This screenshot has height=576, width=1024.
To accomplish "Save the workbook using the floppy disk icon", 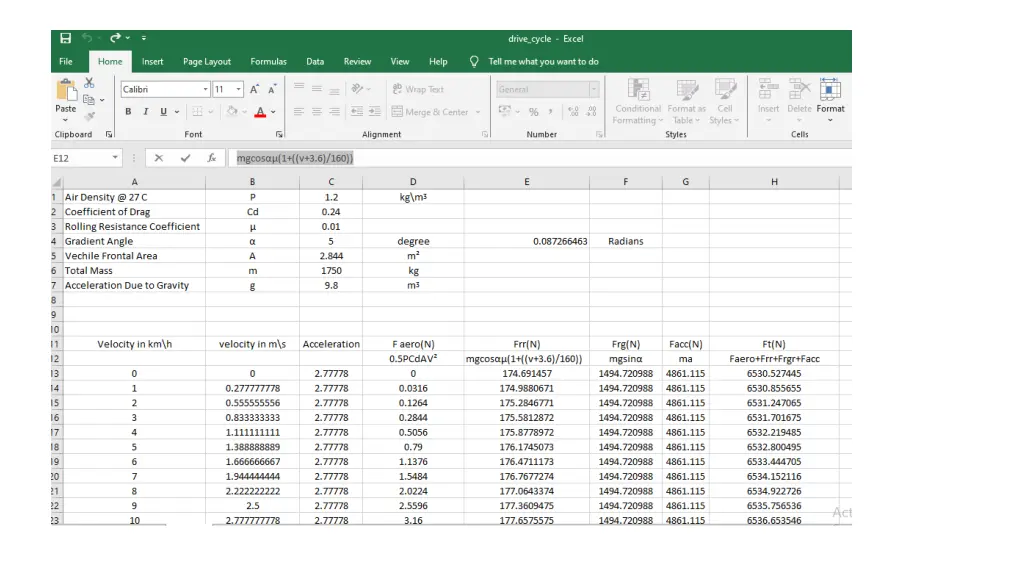I will pos(65,39).
